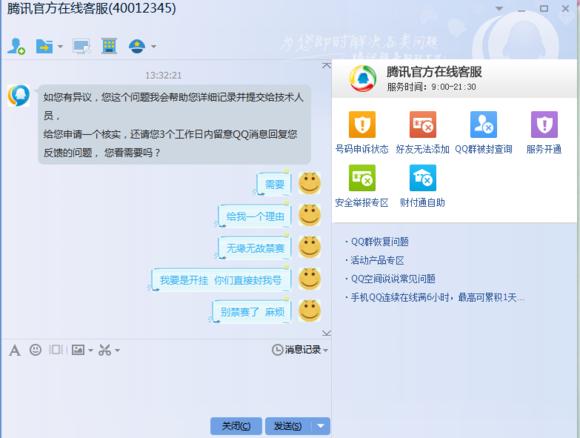Open the send options dropdown arrow
Screen dimensions: 580x438
321,426
